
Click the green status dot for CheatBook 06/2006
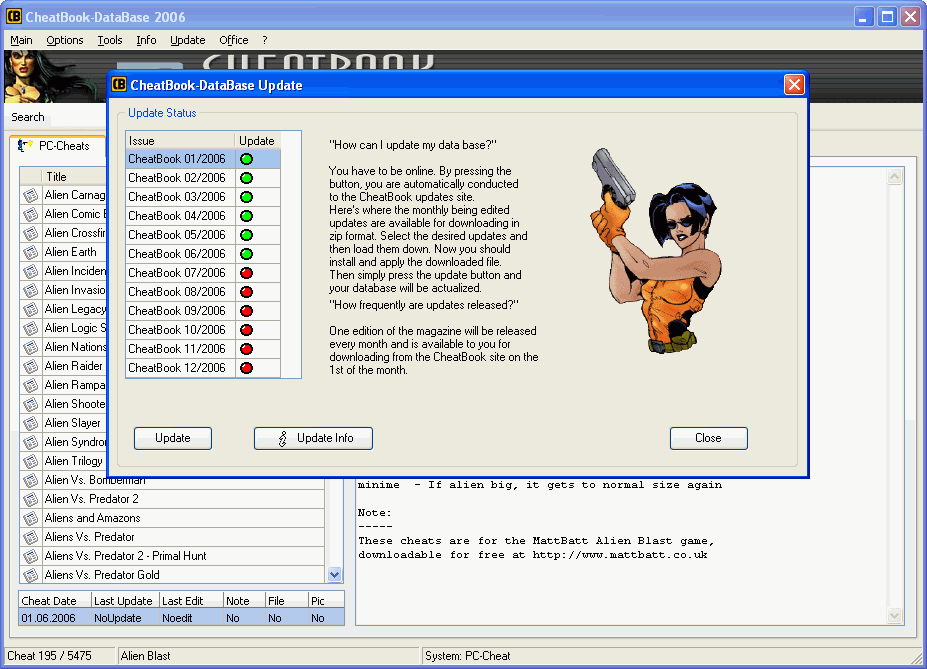[246, 254]
